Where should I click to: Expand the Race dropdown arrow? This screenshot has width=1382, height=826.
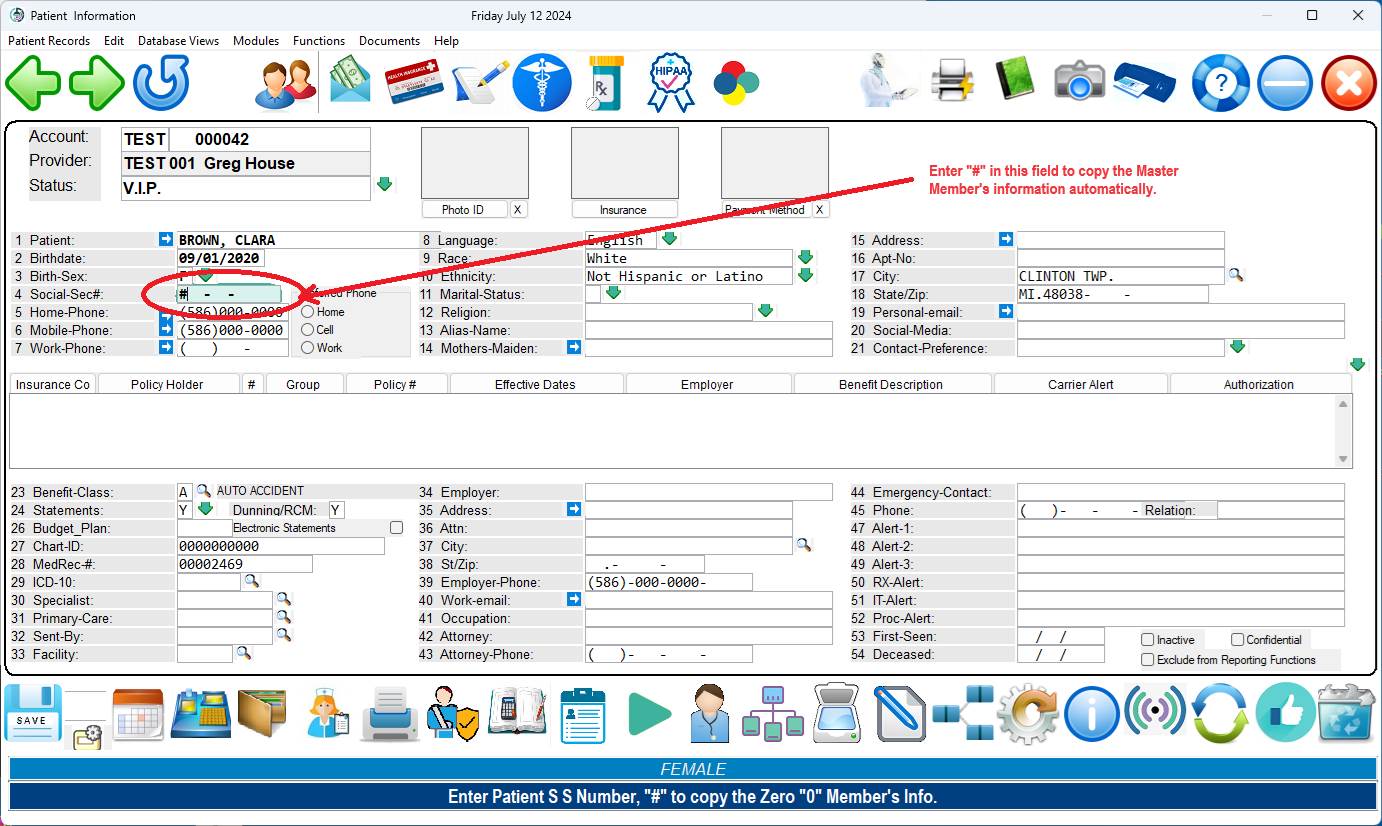point(805,258)
